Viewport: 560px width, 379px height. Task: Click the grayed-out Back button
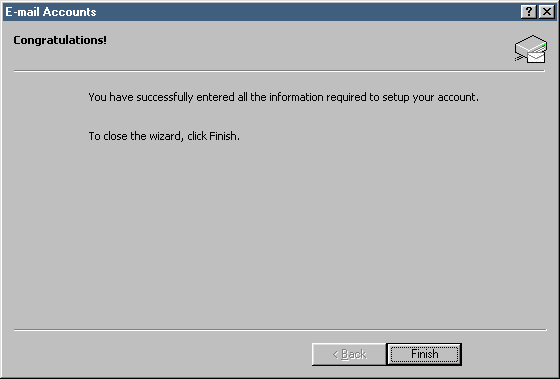click(349, 354)
